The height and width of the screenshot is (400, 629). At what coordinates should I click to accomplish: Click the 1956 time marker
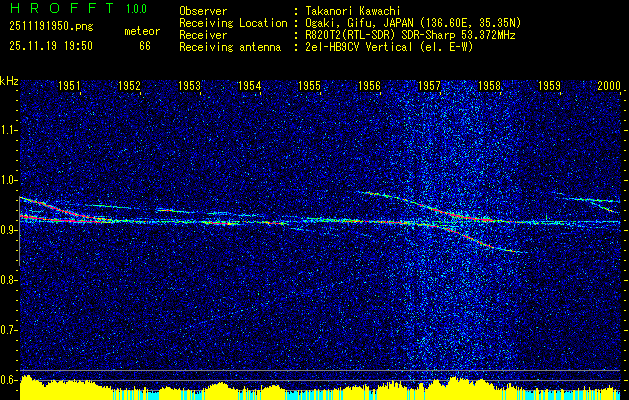pos(369,85)
